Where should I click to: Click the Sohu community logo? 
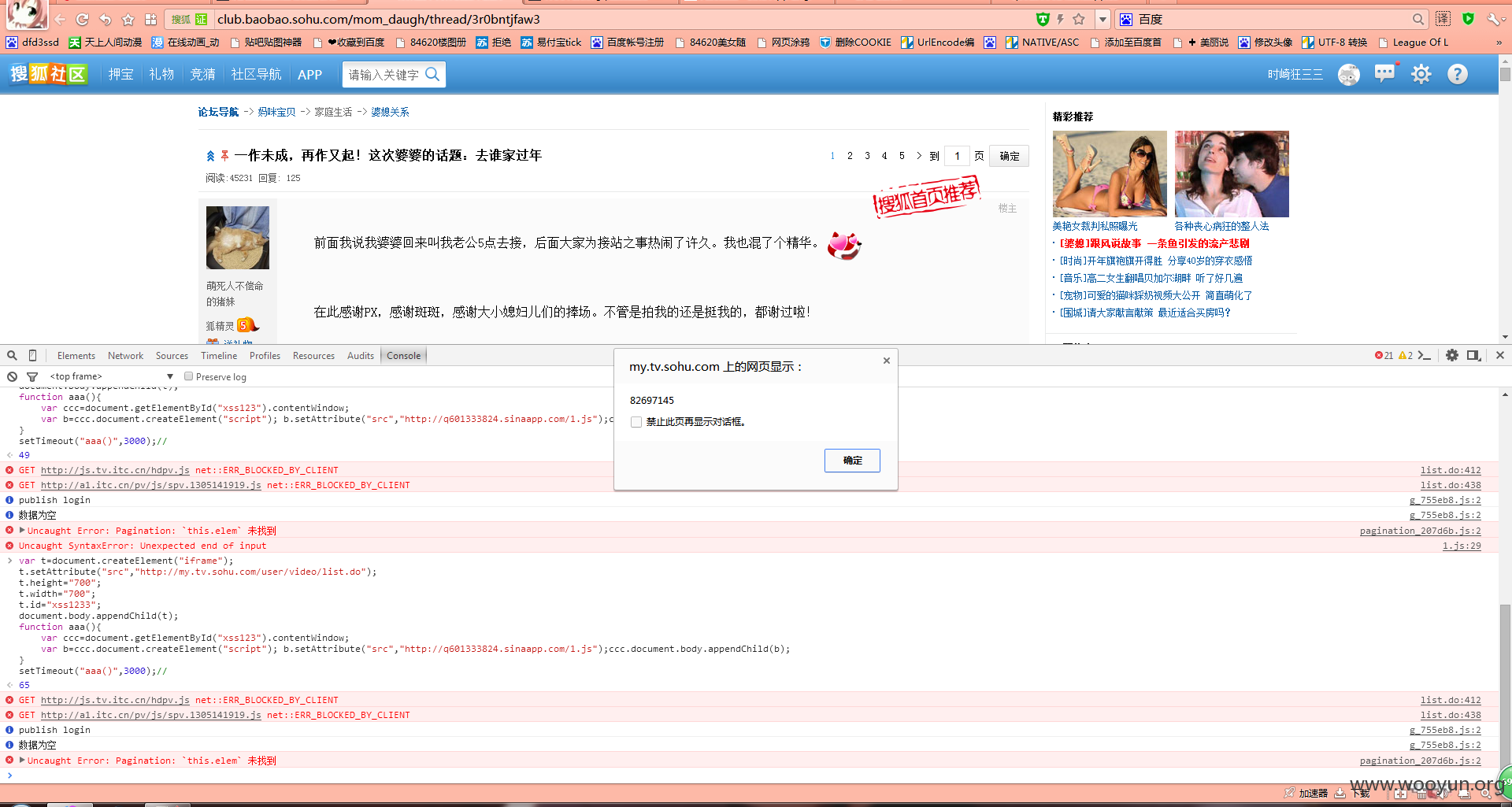[48, 74]
